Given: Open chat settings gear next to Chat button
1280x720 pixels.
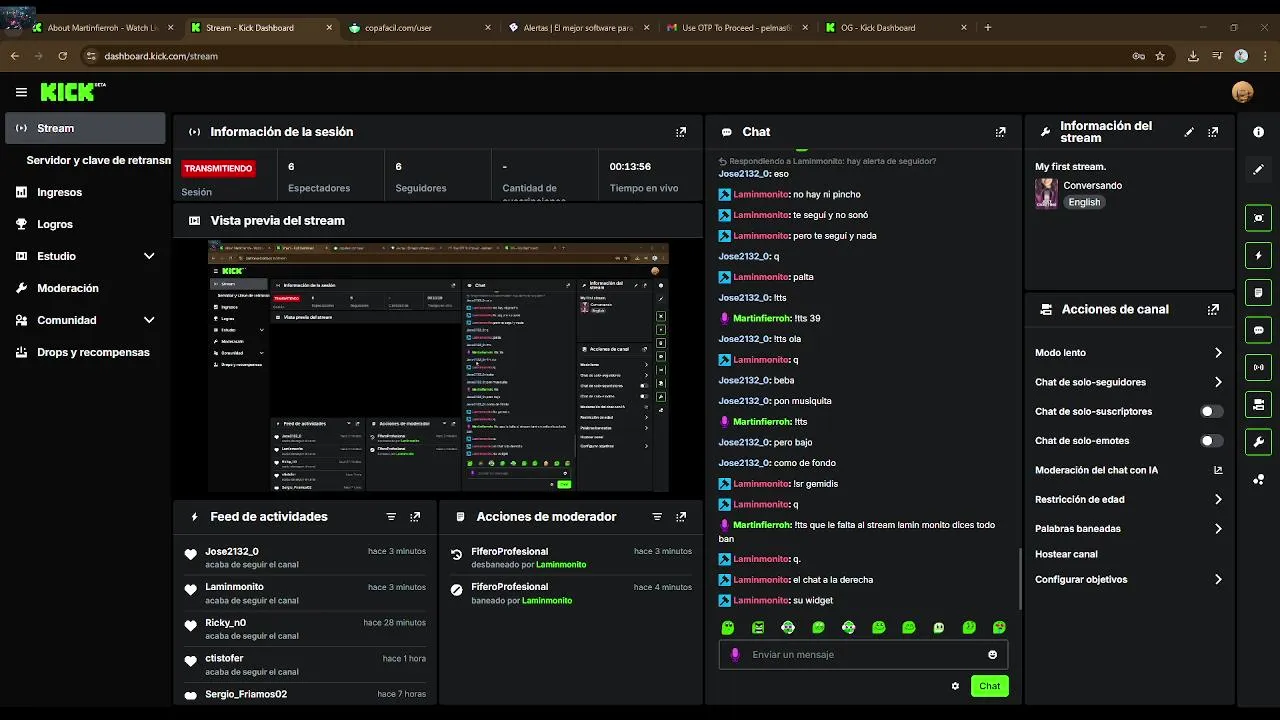Looking at the screenshot, I should [955, 686].
